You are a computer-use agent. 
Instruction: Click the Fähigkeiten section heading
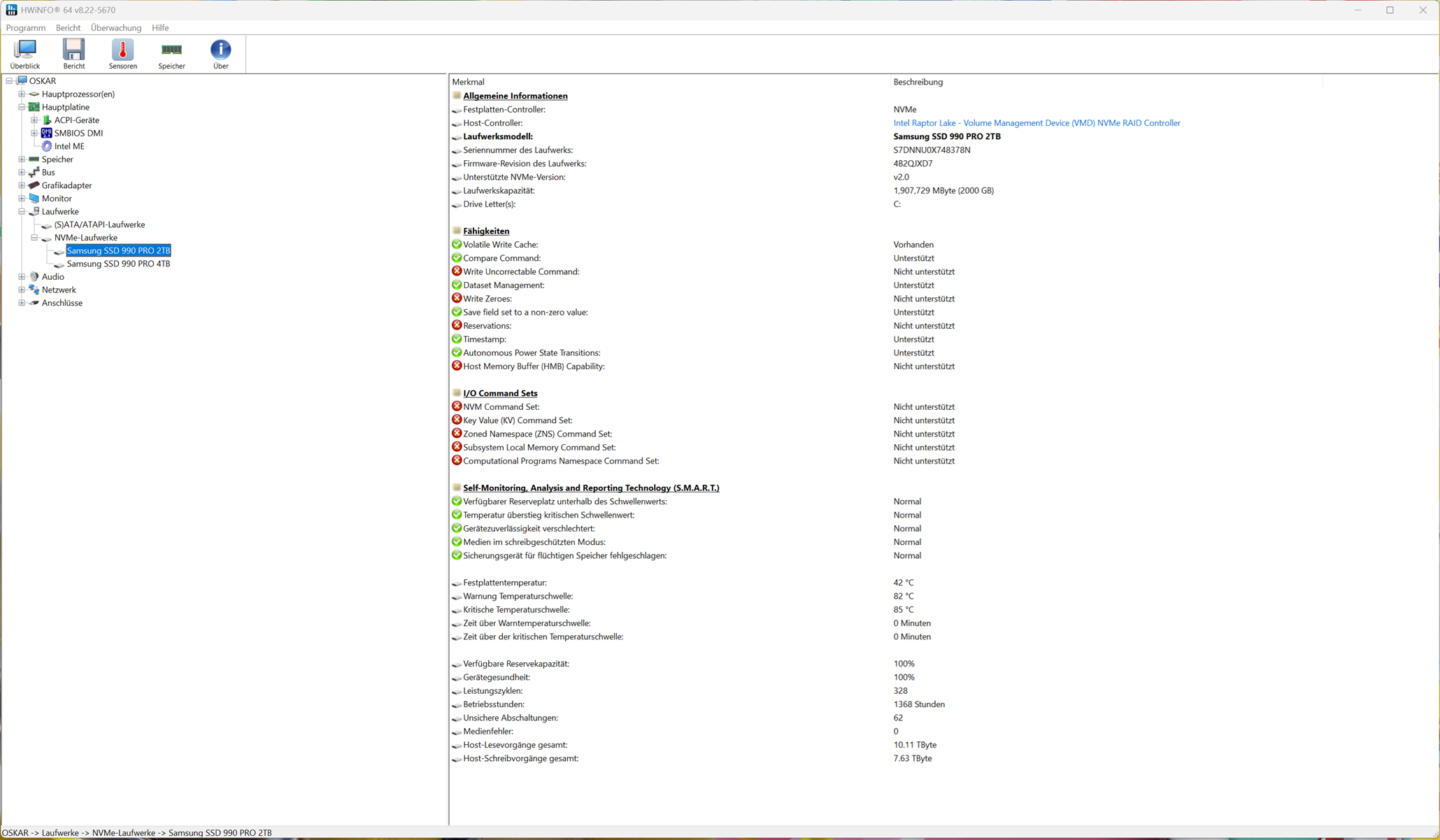point(486,231)
